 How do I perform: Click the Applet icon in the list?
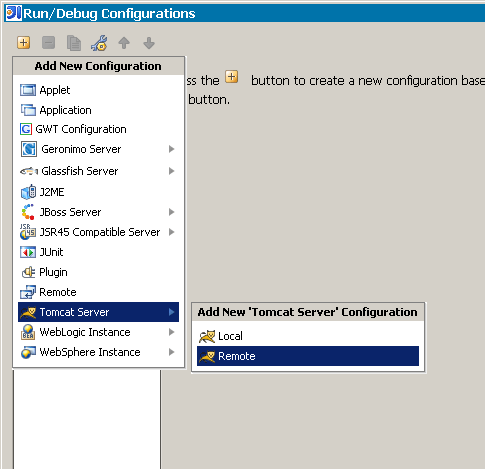28,90
